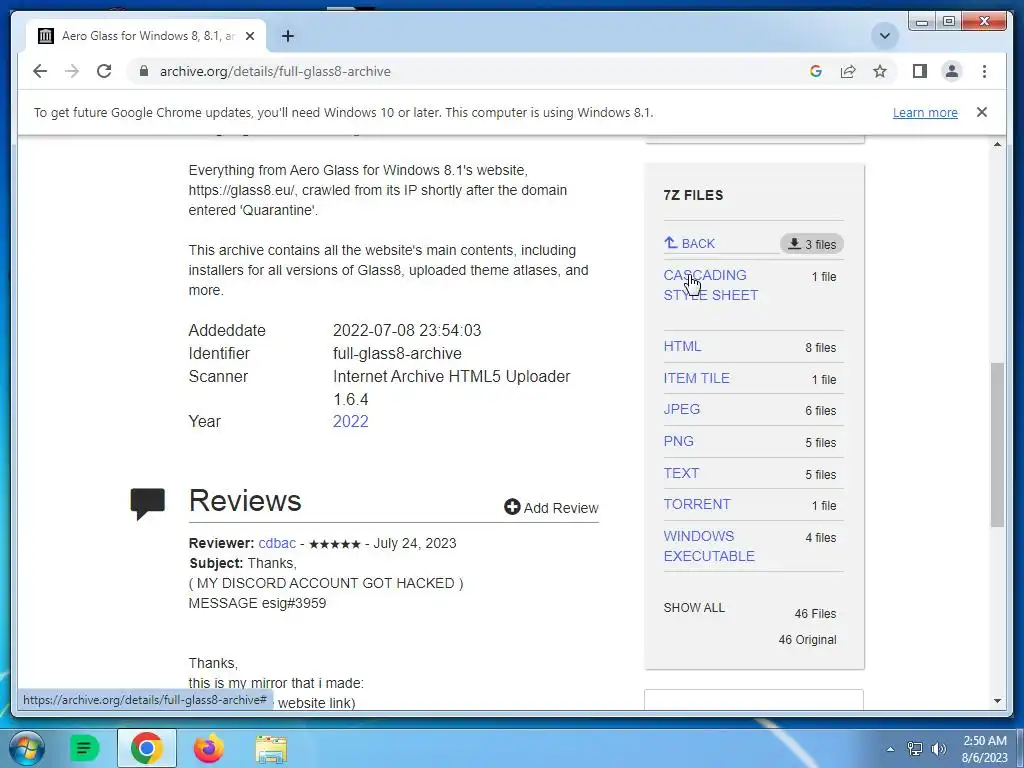Share this page icon

[x=848, y=71]
